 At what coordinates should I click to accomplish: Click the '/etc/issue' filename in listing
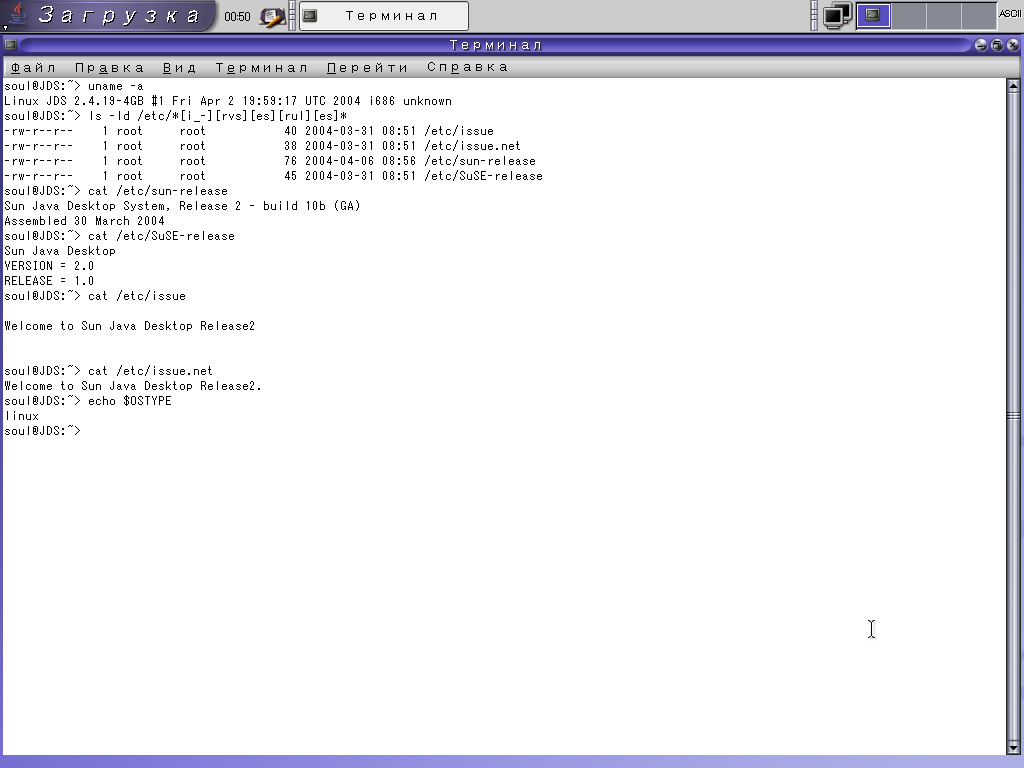click(459, 131)
